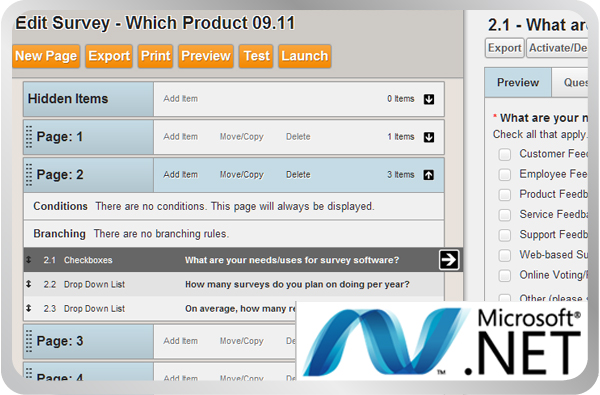Collapse Page 2 with the up arrow
The width and height of the screenshot is (600, 395).
[x=429, y=175]
